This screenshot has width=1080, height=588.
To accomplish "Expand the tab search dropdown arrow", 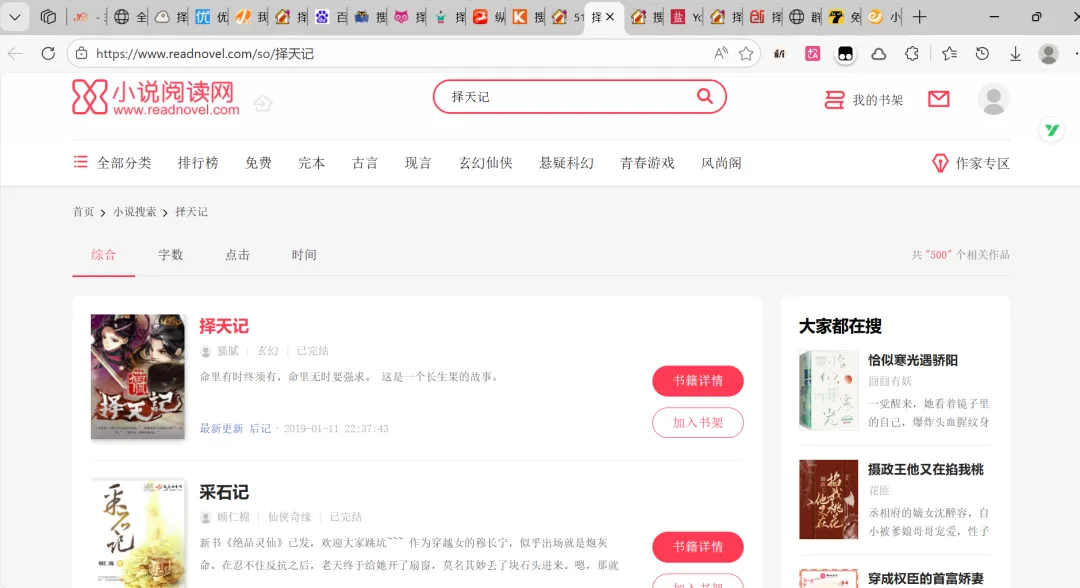I will (14, 17).
